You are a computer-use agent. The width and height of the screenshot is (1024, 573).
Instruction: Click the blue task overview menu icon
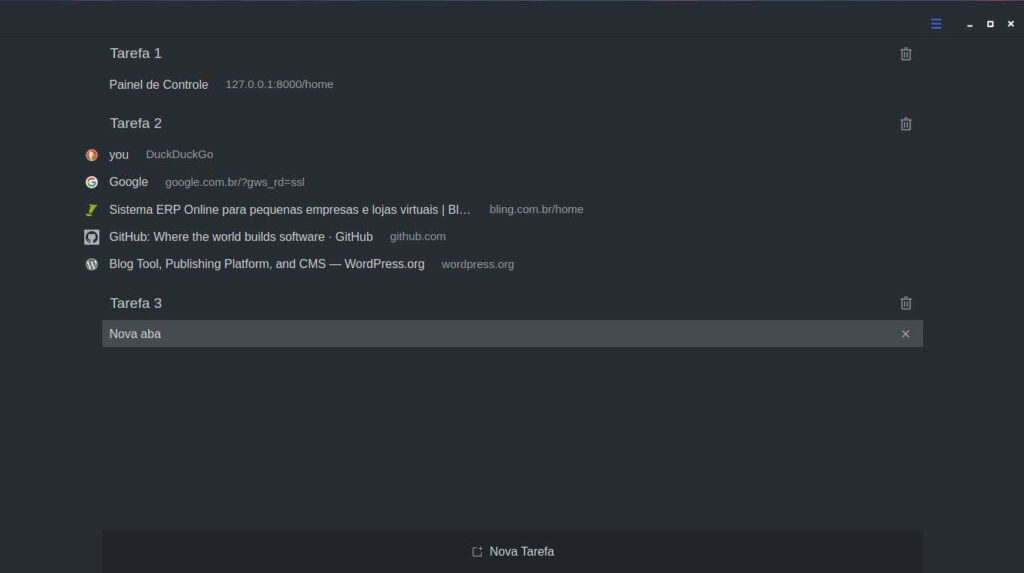point(936,24)
